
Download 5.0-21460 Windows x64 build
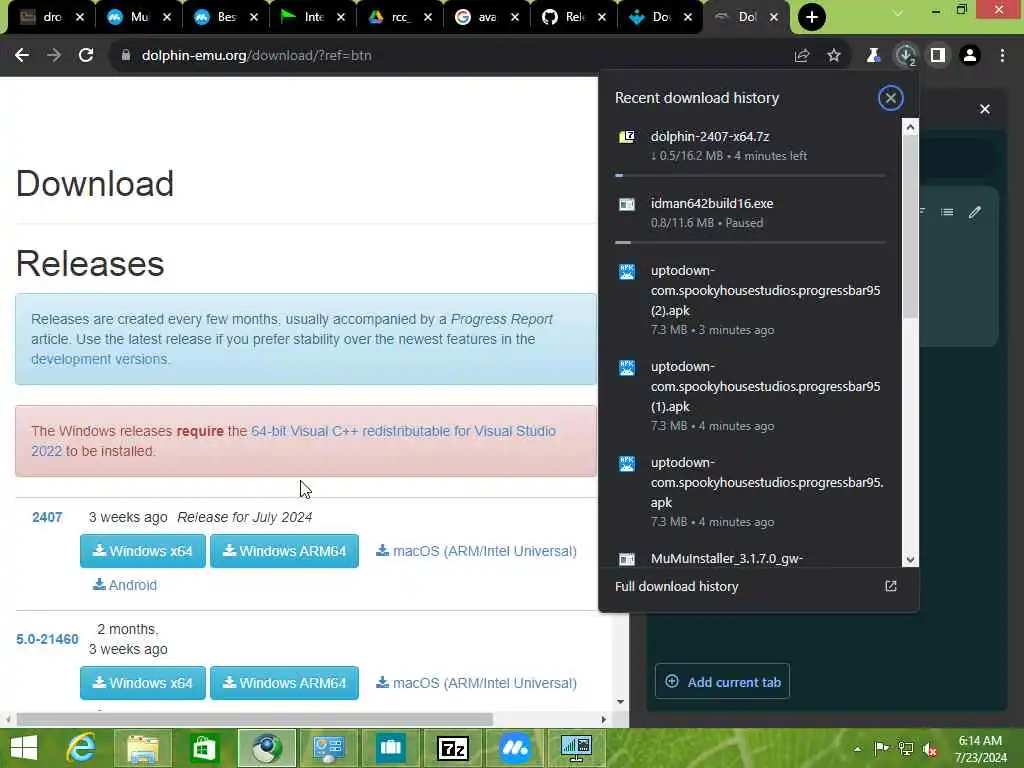[x=143, y=683]
